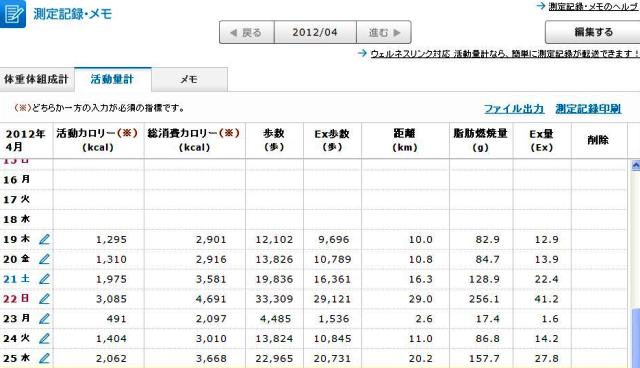Image resolution: width=640 pixels, height=368 pixels.
Task: Click the 脂肪燃焼量 column header
Action: [481, 140]
